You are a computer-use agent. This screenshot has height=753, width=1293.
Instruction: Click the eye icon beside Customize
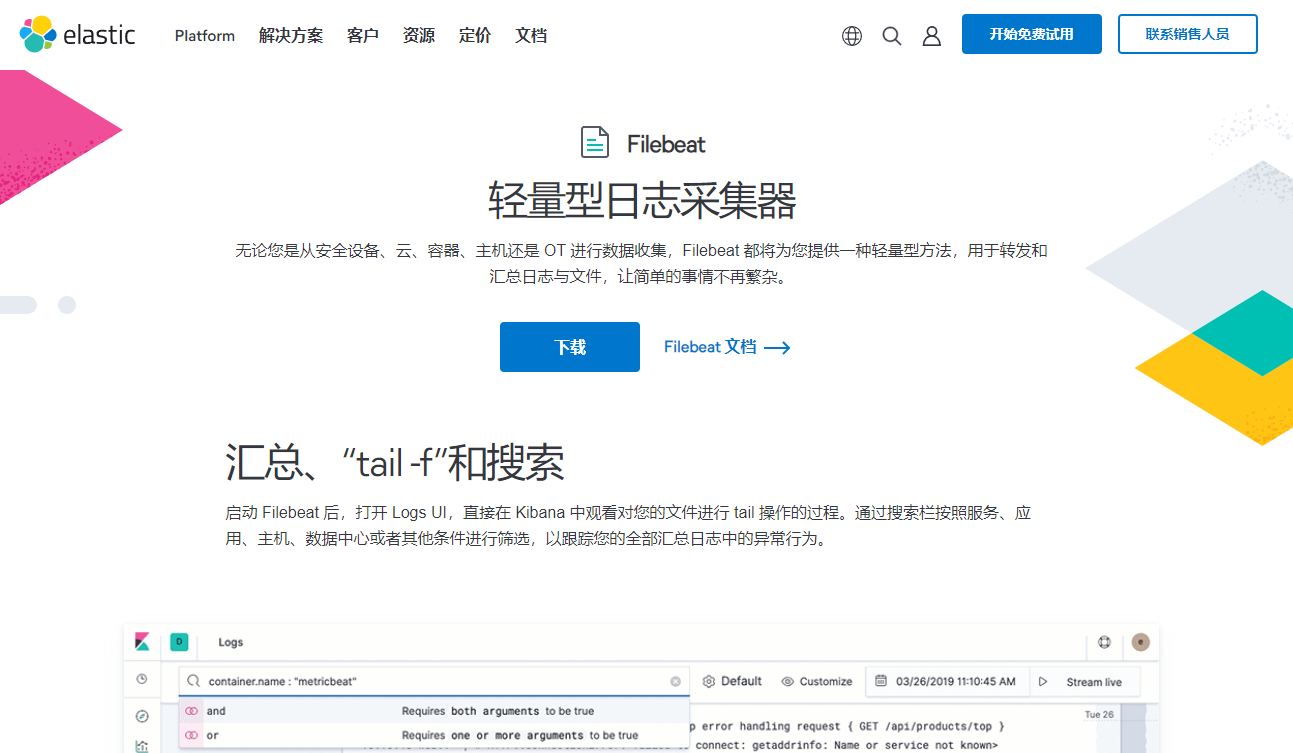pyautogui.click(x=787, y=681)
